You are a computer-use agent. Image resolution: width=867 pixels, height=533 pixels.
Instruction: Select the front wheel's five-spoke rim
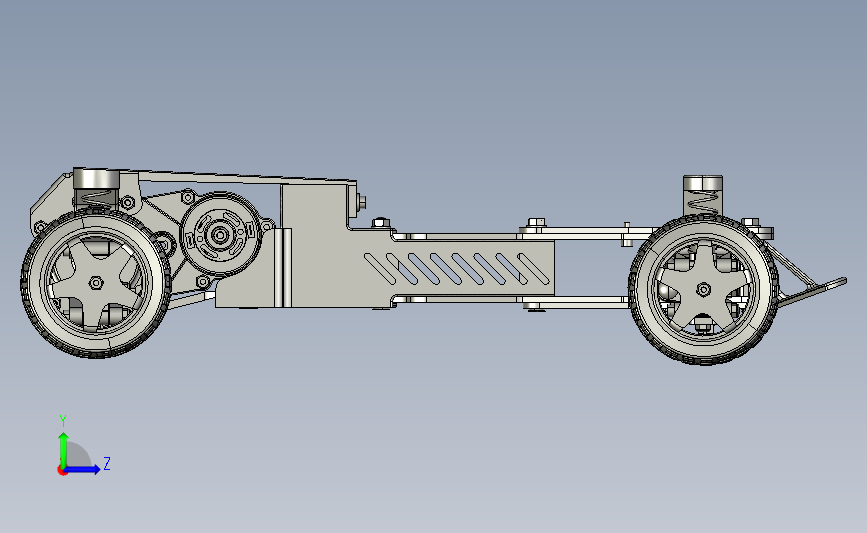click(703, 289)
